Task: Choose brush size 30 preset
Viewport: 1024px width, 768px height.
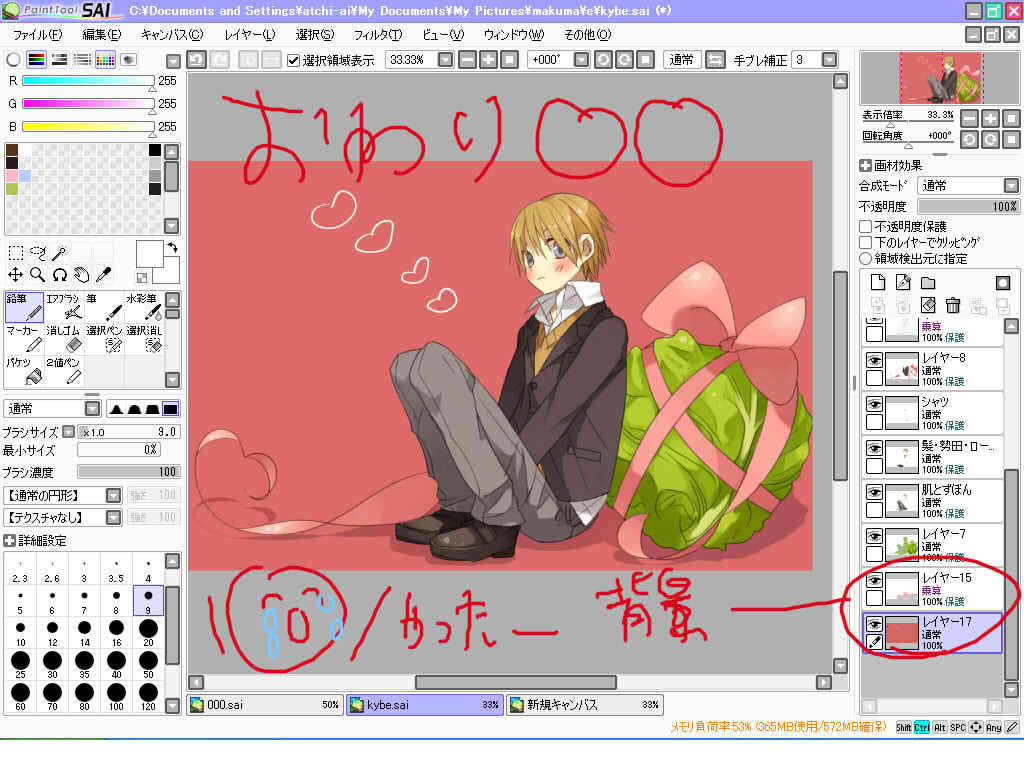Action: [52, 664]
